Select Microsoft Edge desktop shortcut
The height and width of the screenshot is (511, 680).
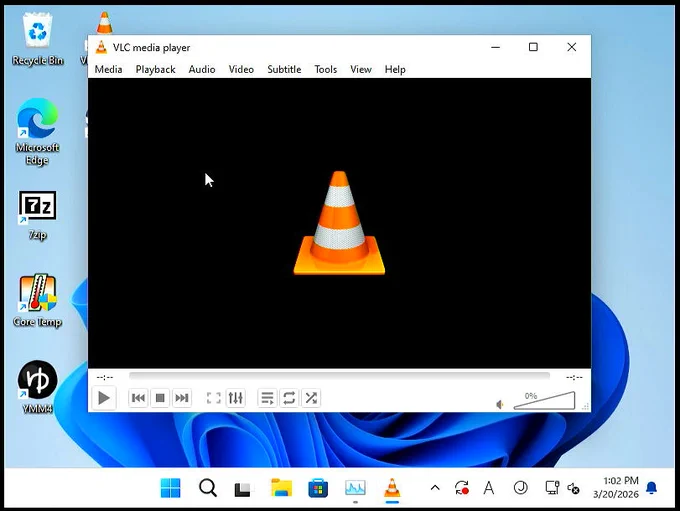pos(37,131)
